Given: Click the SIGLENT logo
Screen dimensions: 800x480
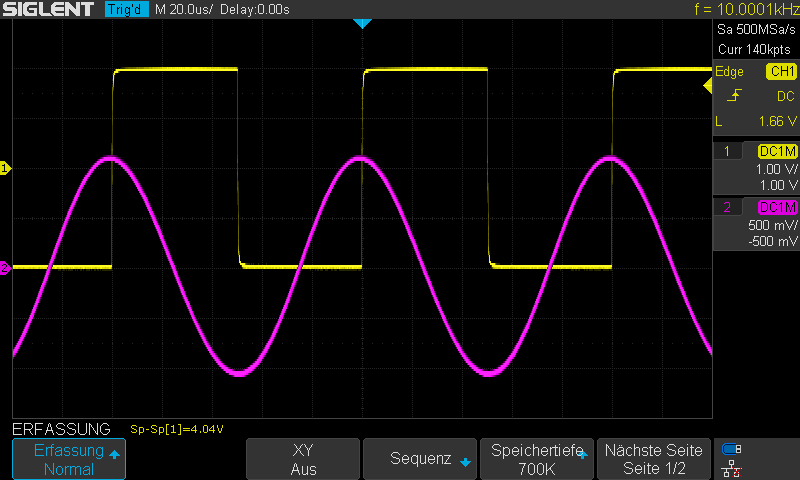Looking at the screenshot, I should click(x=48, y=9).
